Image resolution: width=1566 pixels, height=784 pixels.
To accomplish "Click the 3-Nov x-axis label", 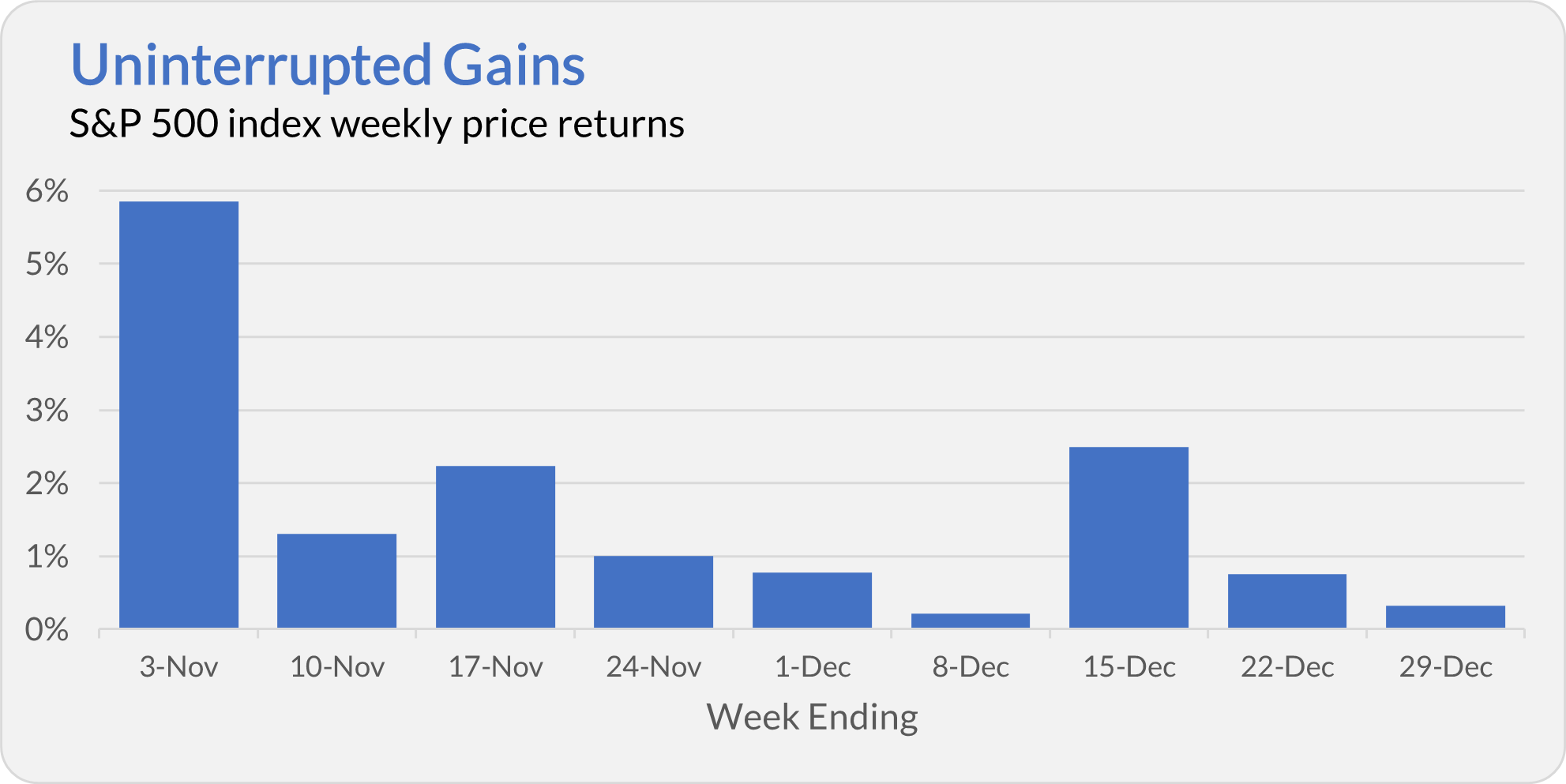I will (178, 668).
